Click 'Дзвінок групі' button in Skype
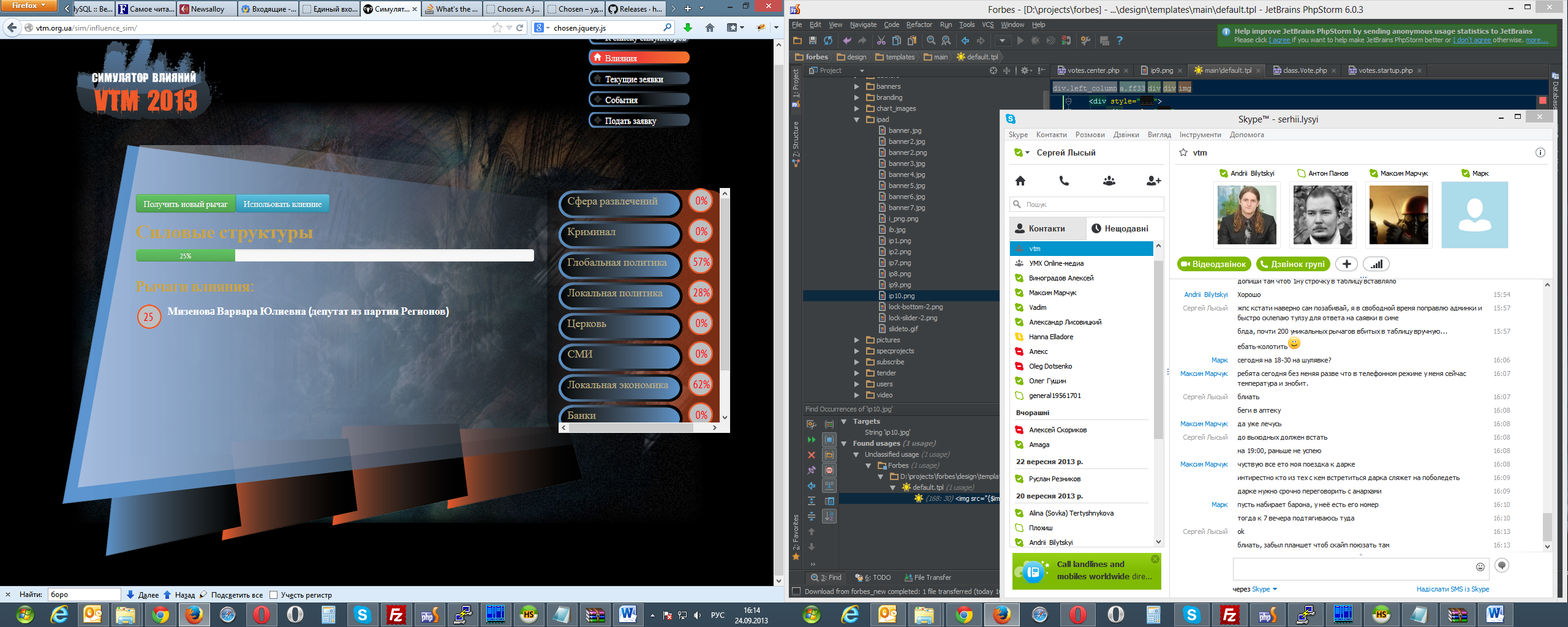 [x=1293, y=264]
